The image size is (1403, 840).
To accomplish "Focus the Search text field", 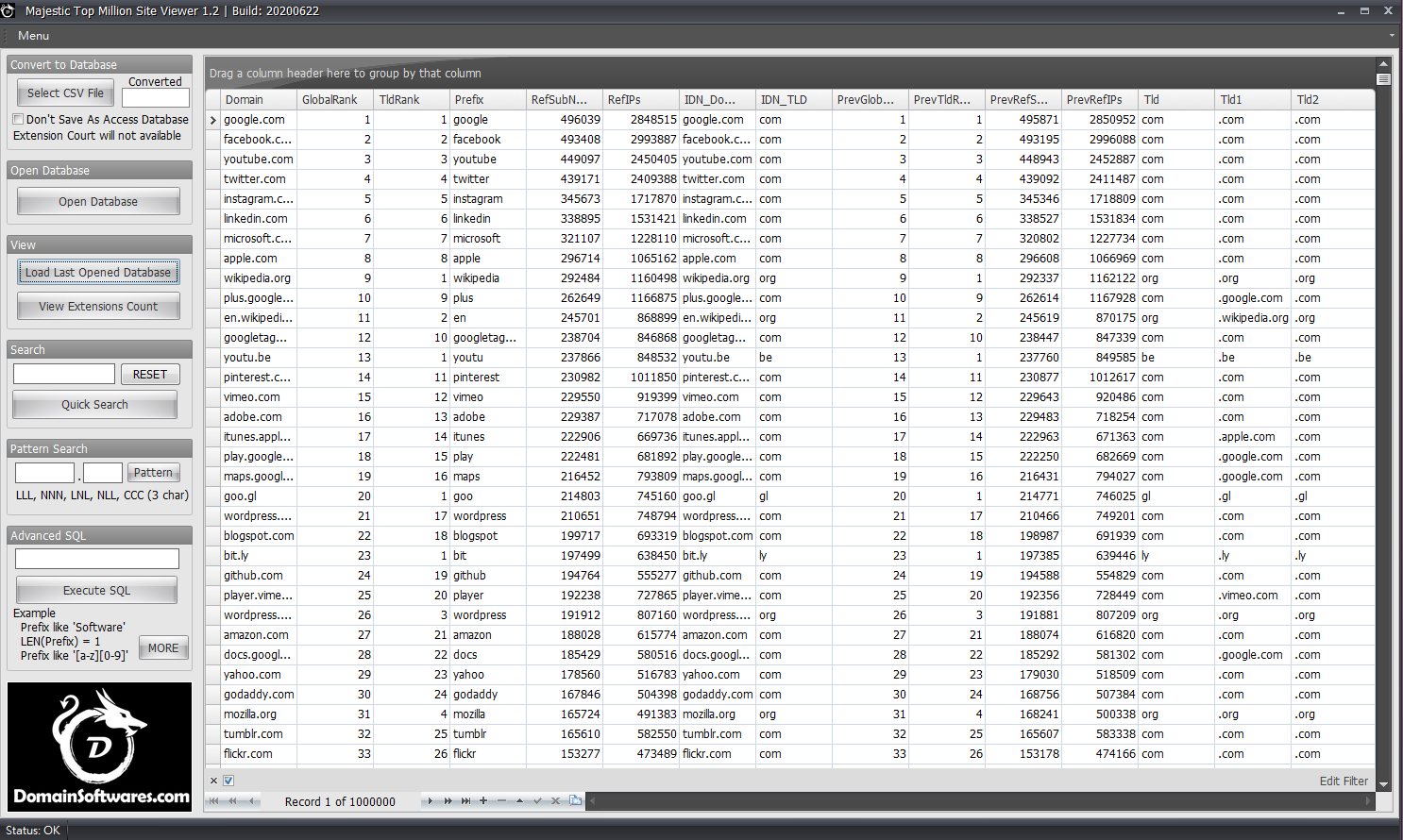I will tap(64, 374).
